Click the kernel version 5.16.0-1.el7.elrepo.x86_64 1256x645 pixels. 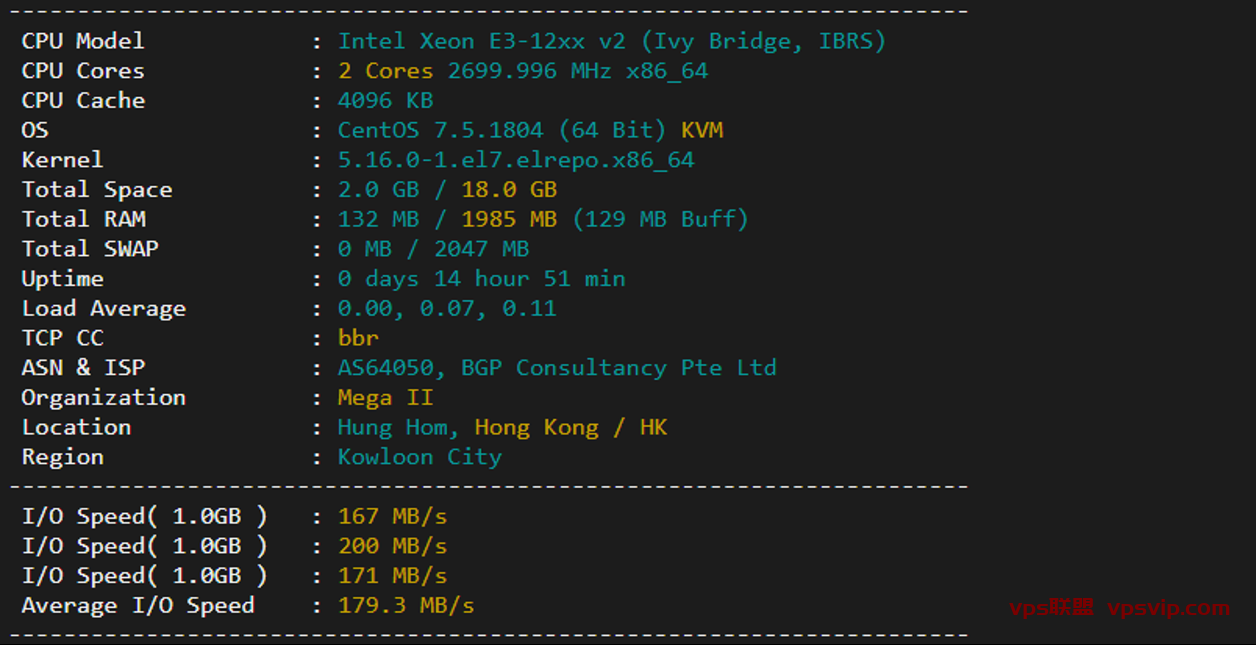coord(515,160)
